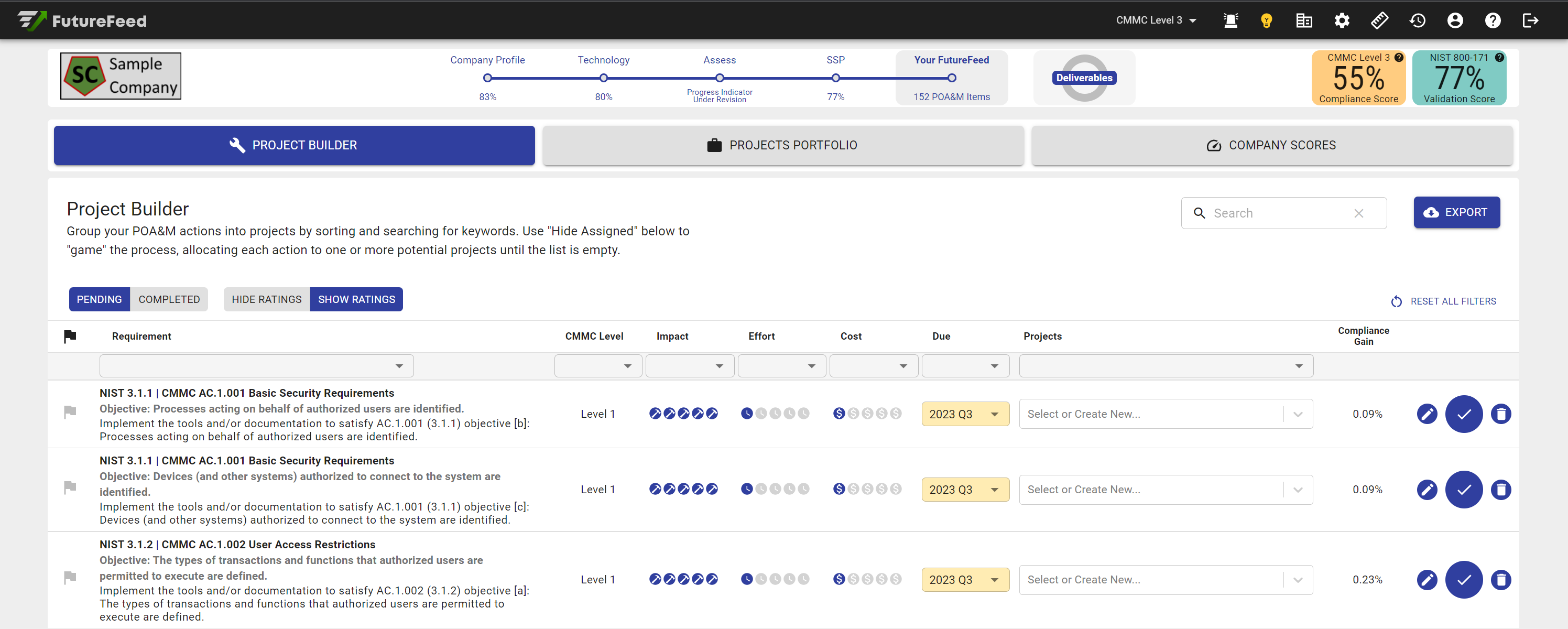Open the settings gear icon
The height and width of the screenshot is (629, 1568).
(1342, 20)
